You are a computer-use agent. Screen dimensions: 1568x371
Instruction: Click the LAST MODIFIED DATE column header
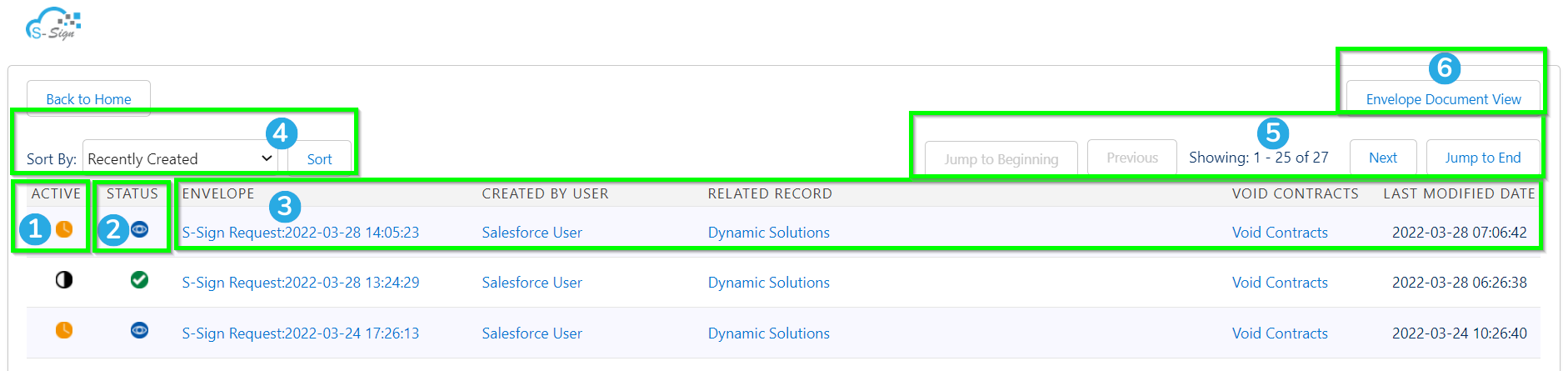[1459, 193]
